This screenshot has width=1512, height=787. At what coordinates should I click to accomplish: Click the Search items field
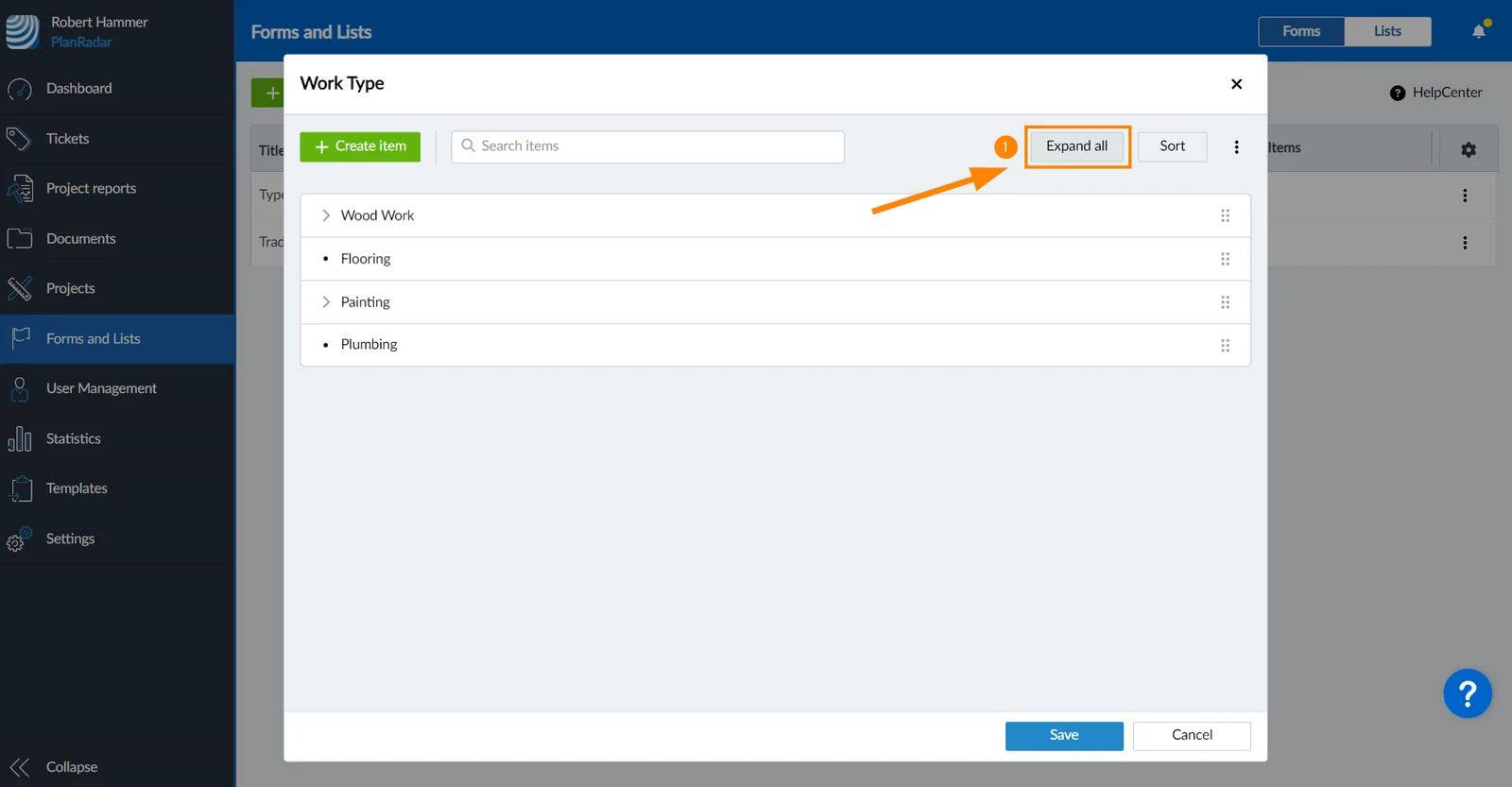[x=647, y=146]
